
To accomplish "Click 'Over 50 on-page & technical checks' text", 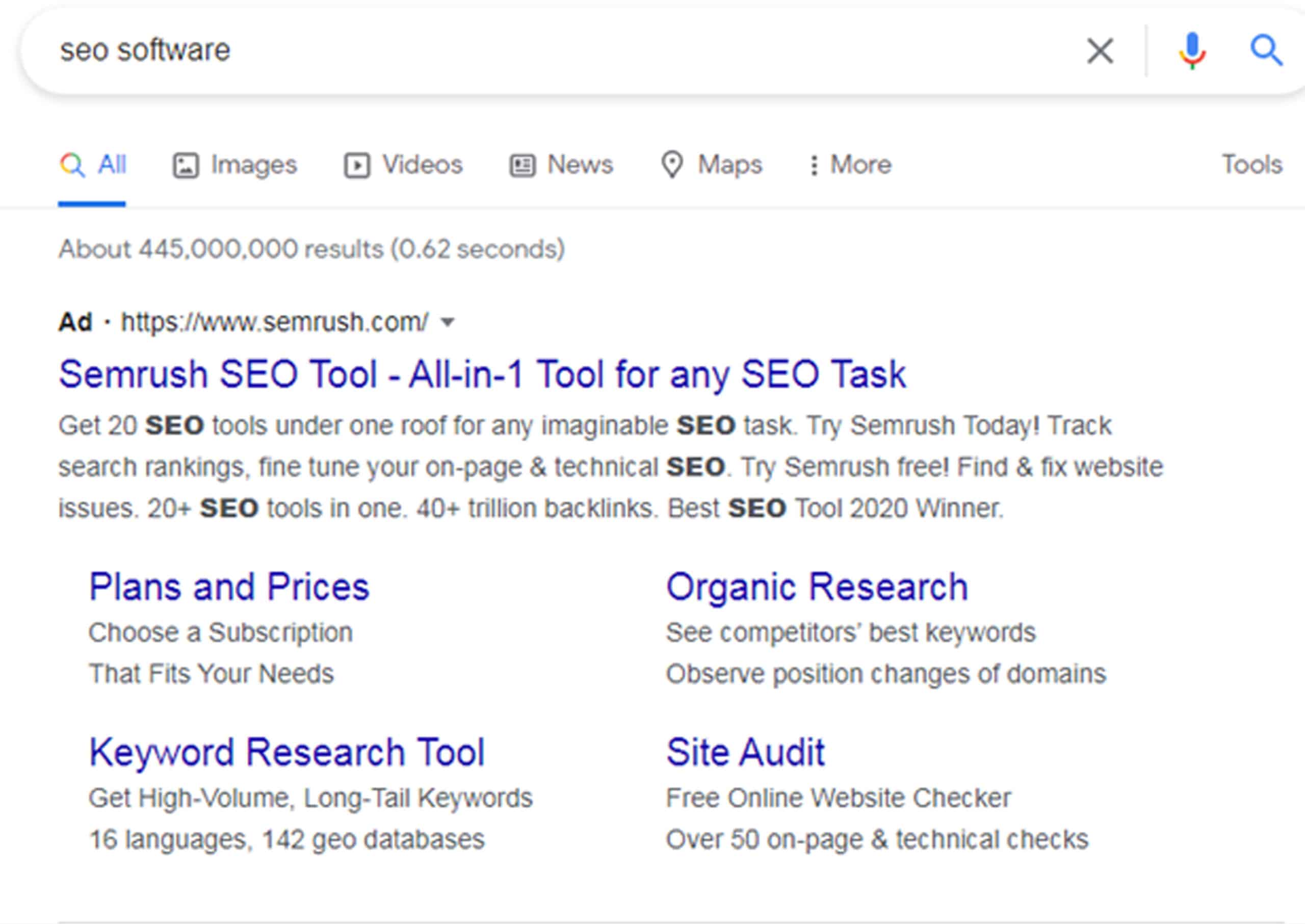I will point(877,840).
